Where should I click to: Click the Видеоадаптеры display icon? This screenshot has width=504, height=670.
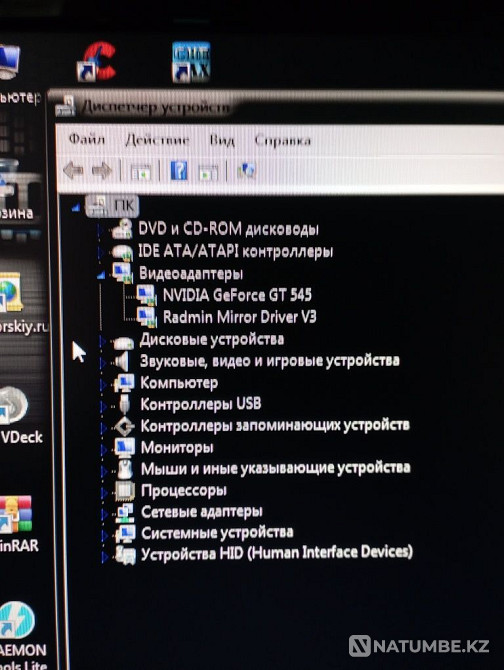[x=123, y=273]
